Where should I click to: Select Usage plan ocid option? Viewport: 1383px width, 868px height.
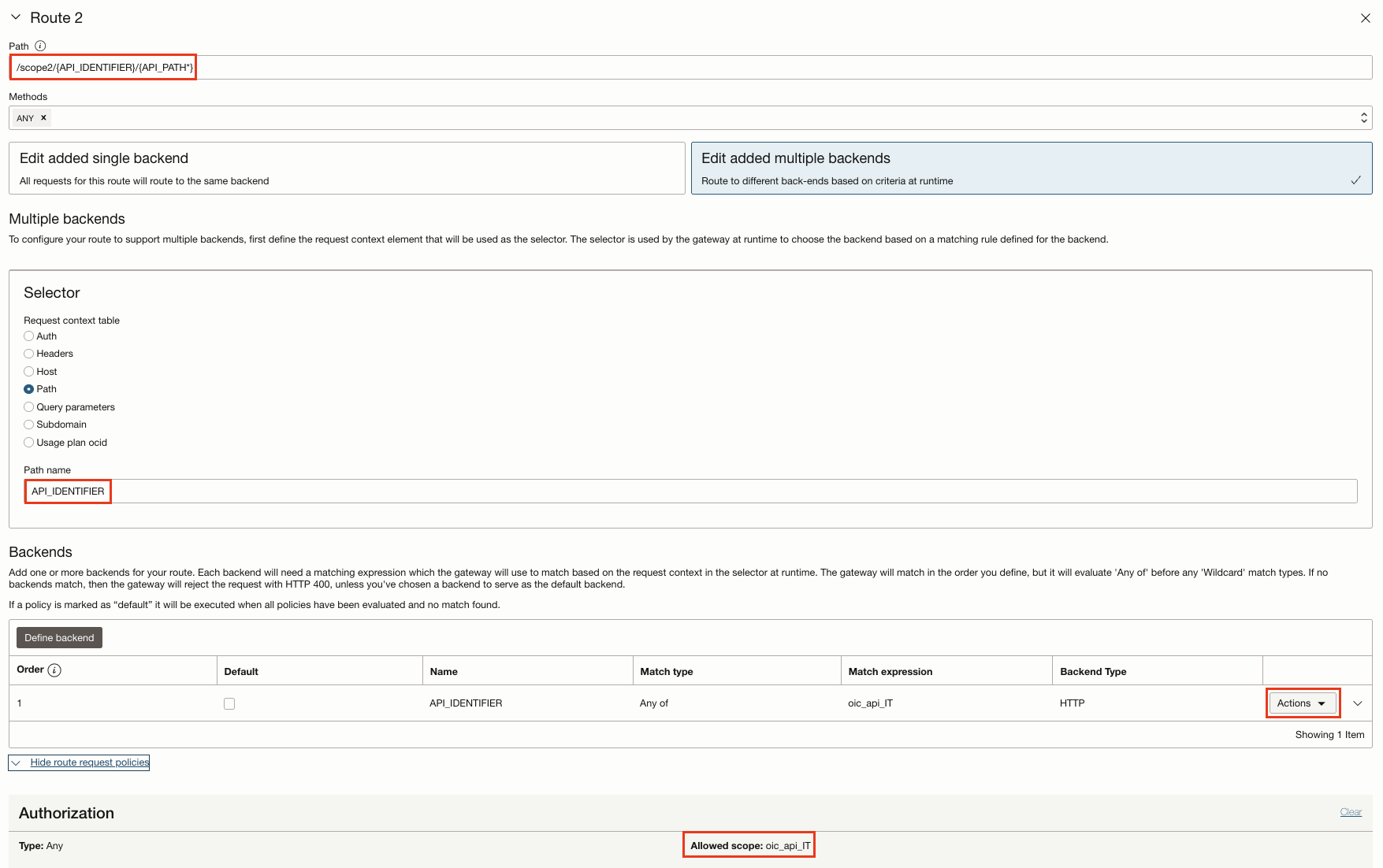(x=29, y=443)
